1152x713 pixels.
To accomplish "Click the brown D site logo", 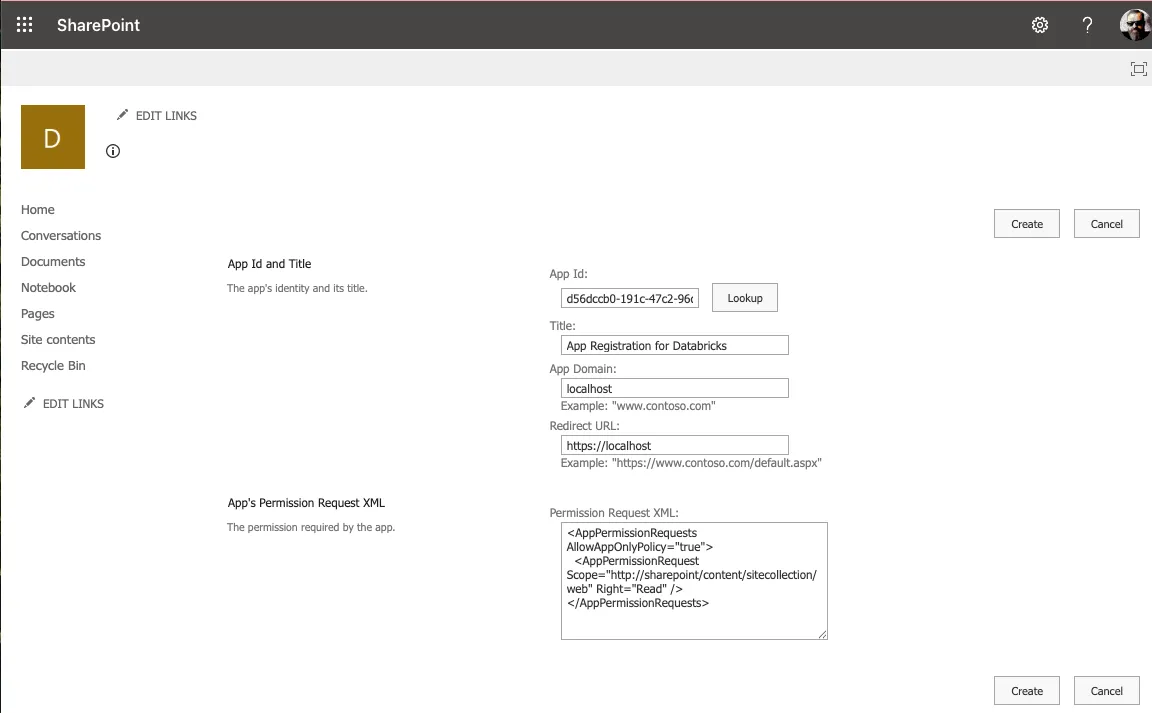I will 53,137.
